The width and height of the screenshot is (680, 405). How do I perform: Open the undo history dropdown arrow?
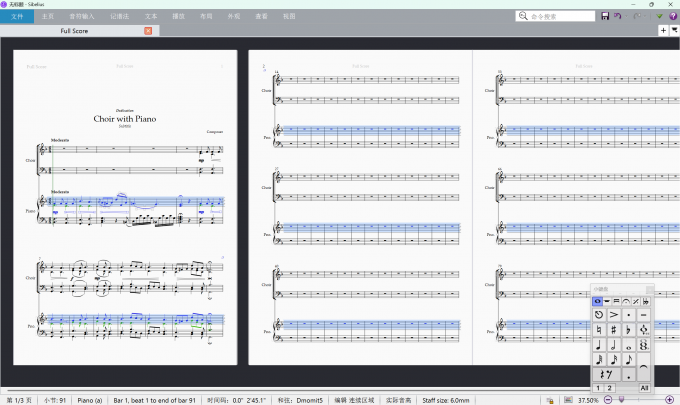point(626,16)
